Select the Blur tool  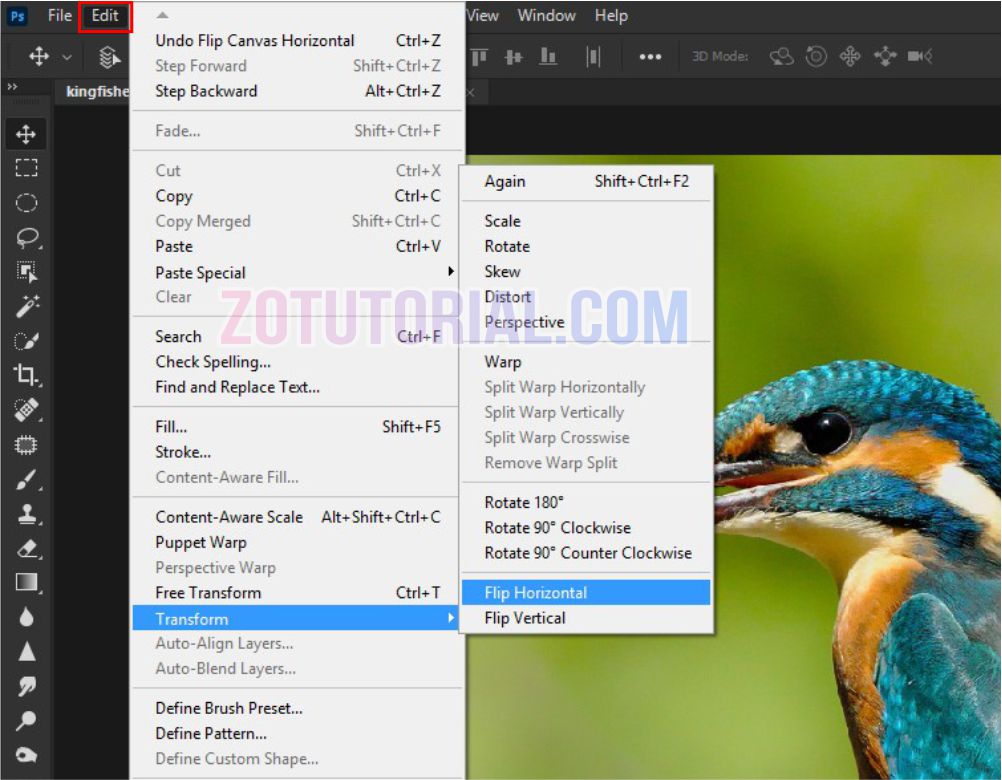click(27, 617)
